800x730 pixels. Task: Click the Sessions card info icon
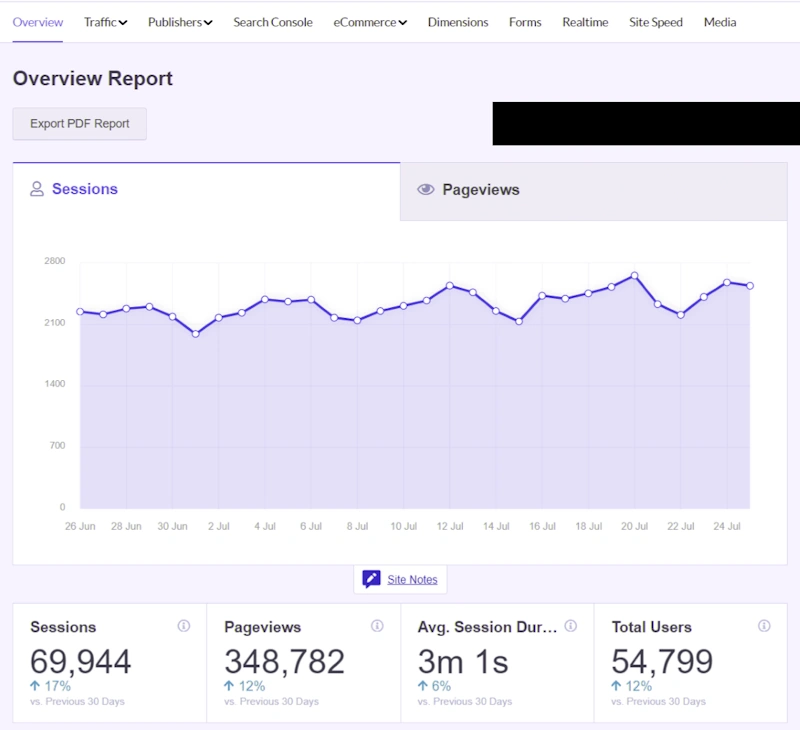pyautogui.click(x=184, y=626)
